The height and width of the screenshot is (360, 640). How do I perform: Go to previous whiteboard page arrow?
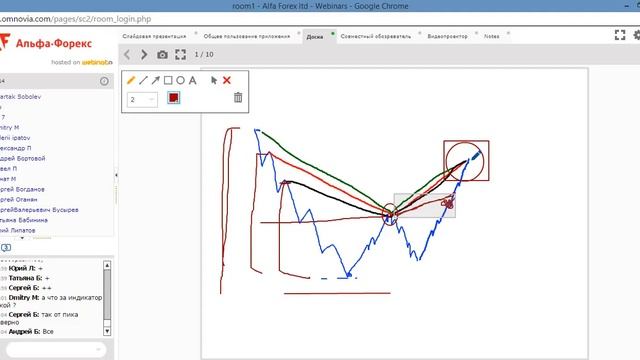coord(127,54)
